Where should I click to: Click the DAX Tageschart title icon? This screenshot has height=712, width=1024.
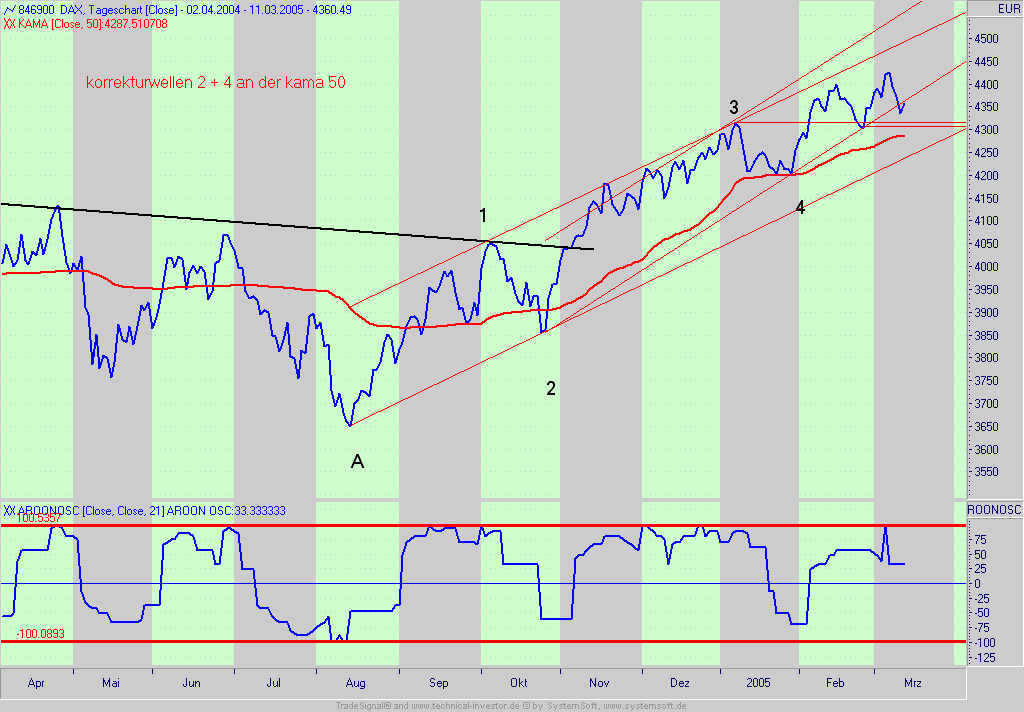pyautogui.click(x=9, y=10)
